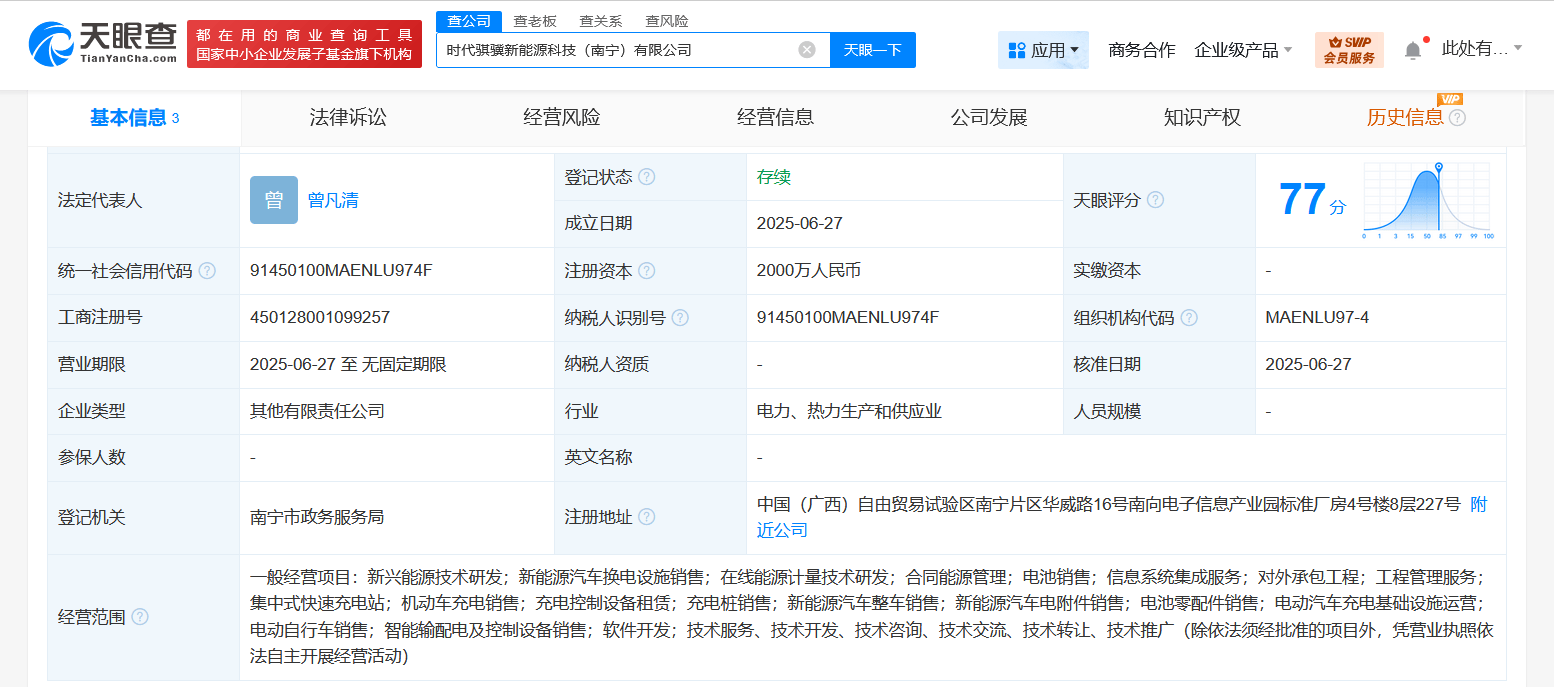Image resolution: width=1554 pixels, height=687 pixels.
Task: Click the 天眼一下 search button
Action: pos(872,49)
